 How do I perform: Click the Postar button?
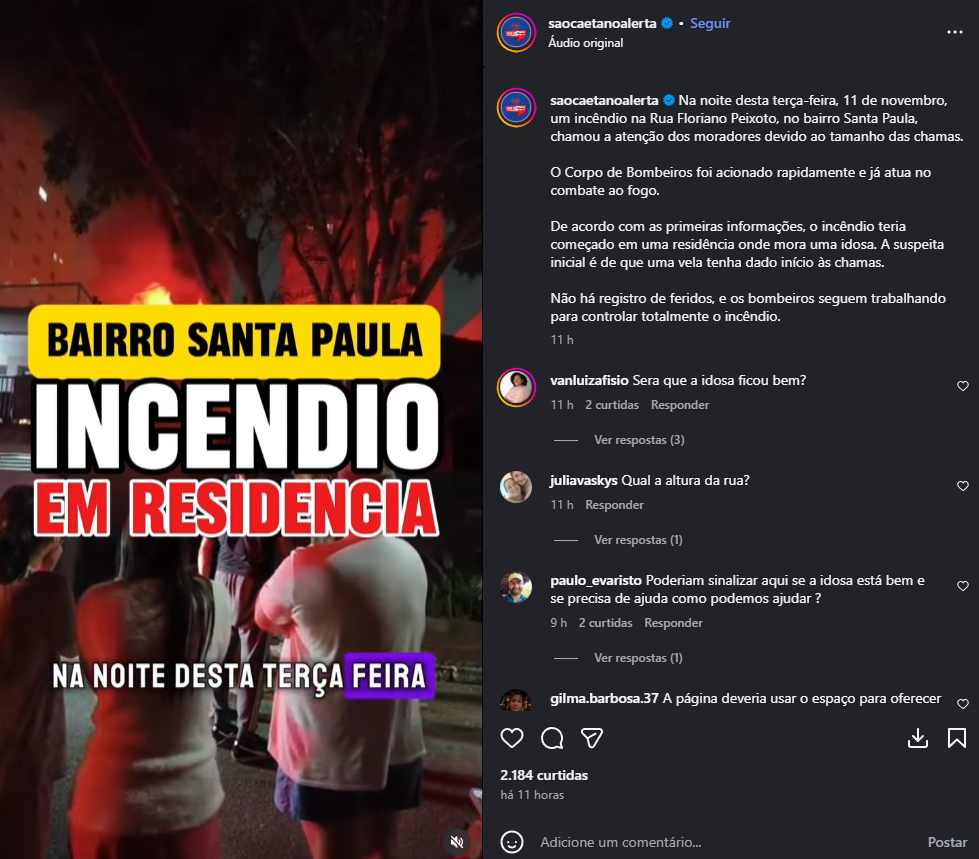[x=947, y=842]
